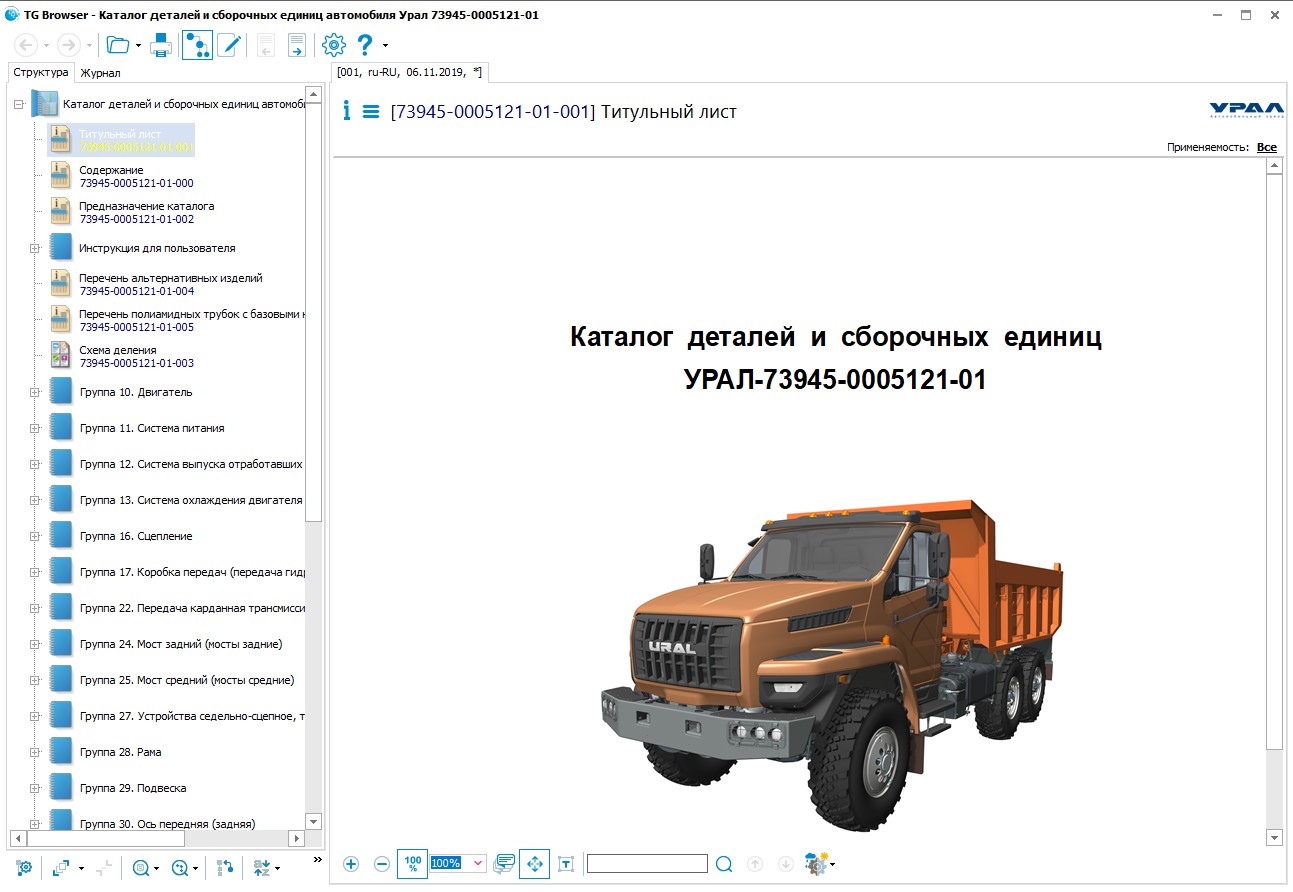Select Группа 25. Мост средний item

[x=187, y=680]
